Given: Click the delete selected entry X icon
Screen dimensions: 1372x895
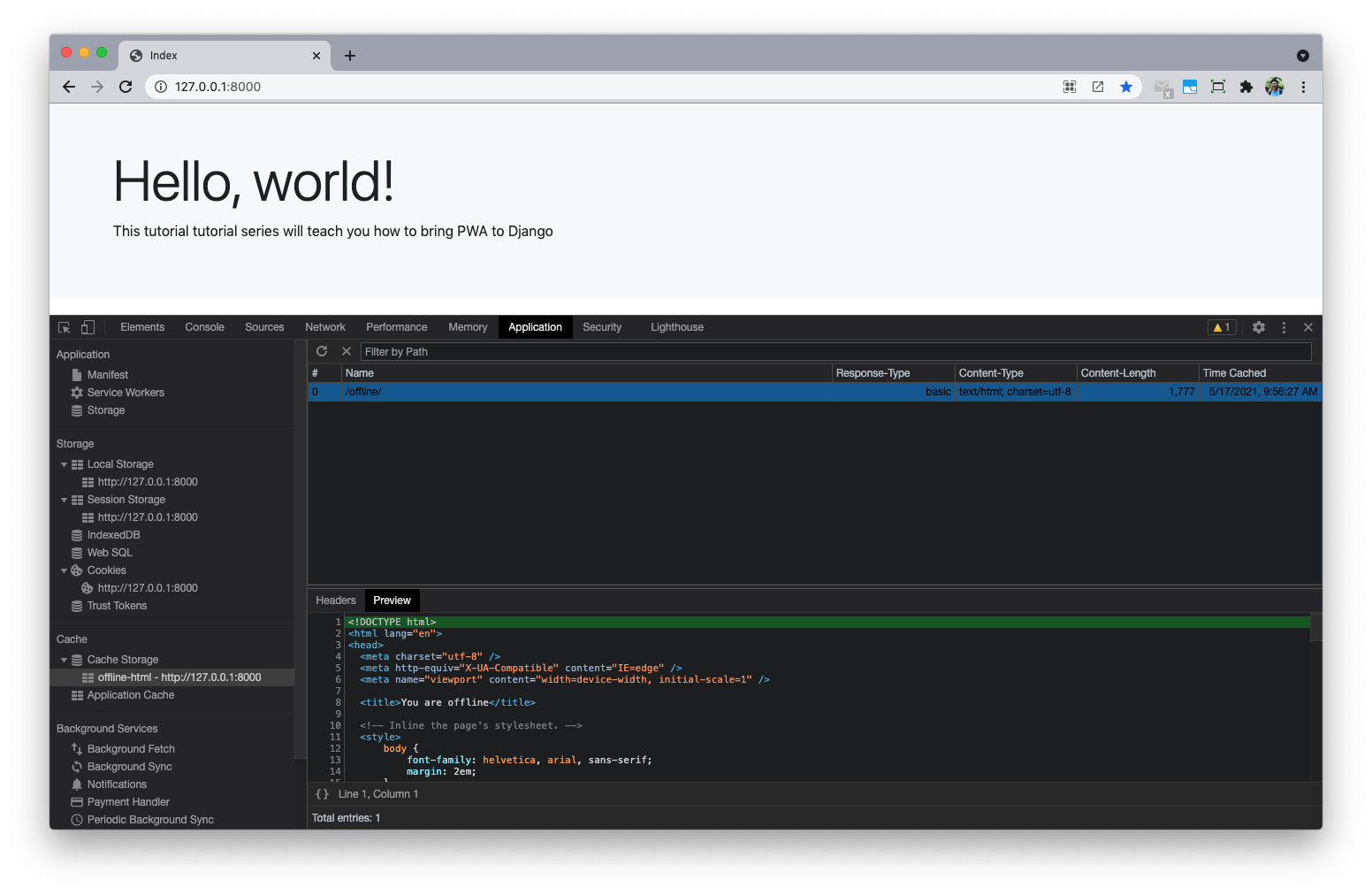Looking at the screenshot, I should [347, 351].
